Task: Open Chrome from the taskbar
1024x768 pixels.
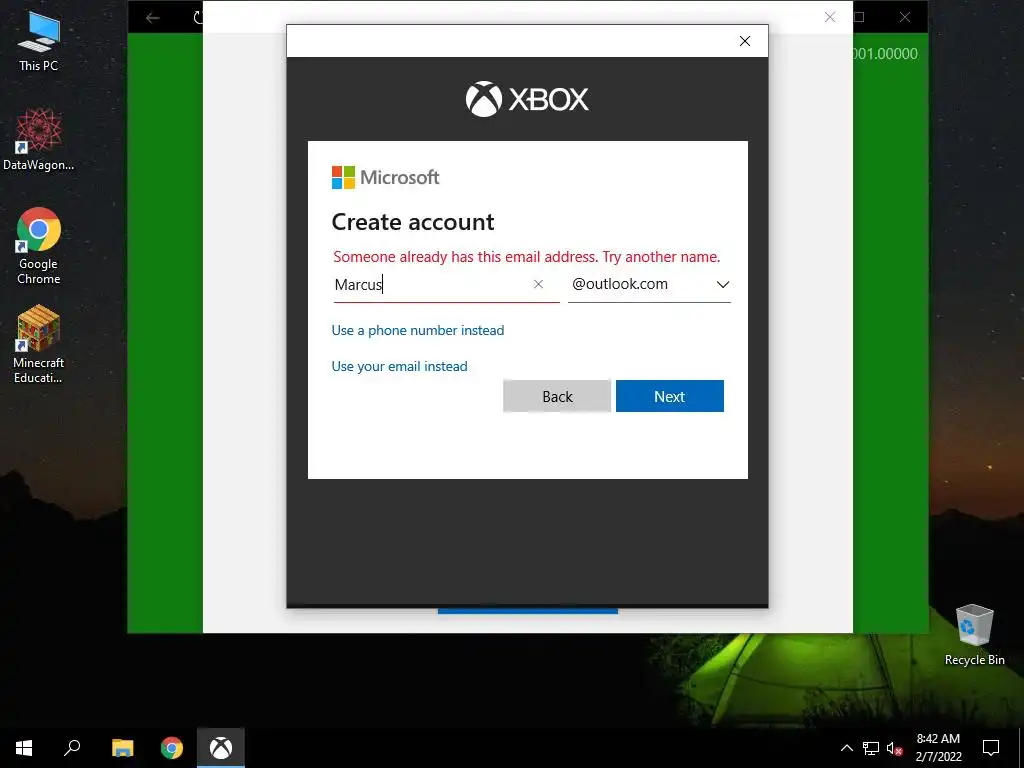Action: 172,748
